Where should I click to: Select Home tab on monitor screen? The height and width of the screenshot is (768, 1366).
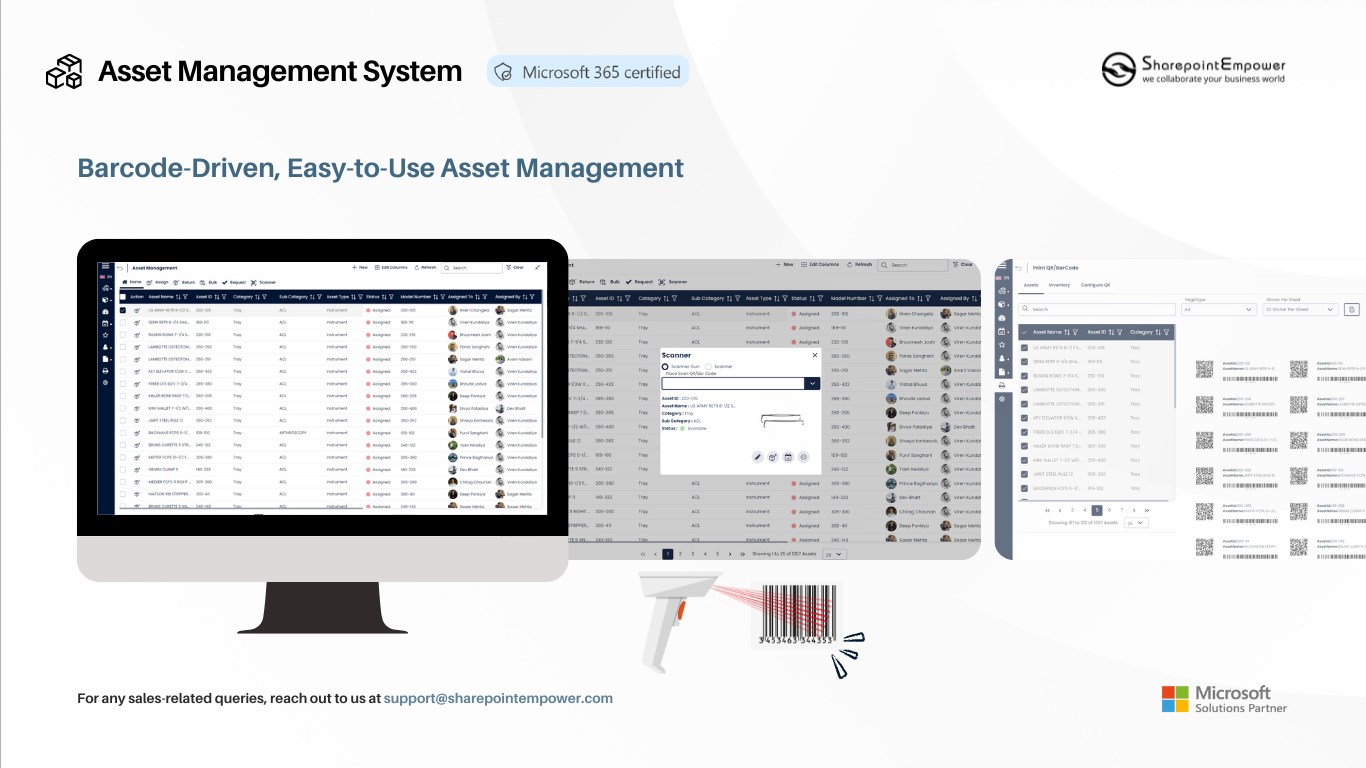(x=131, y=282)
